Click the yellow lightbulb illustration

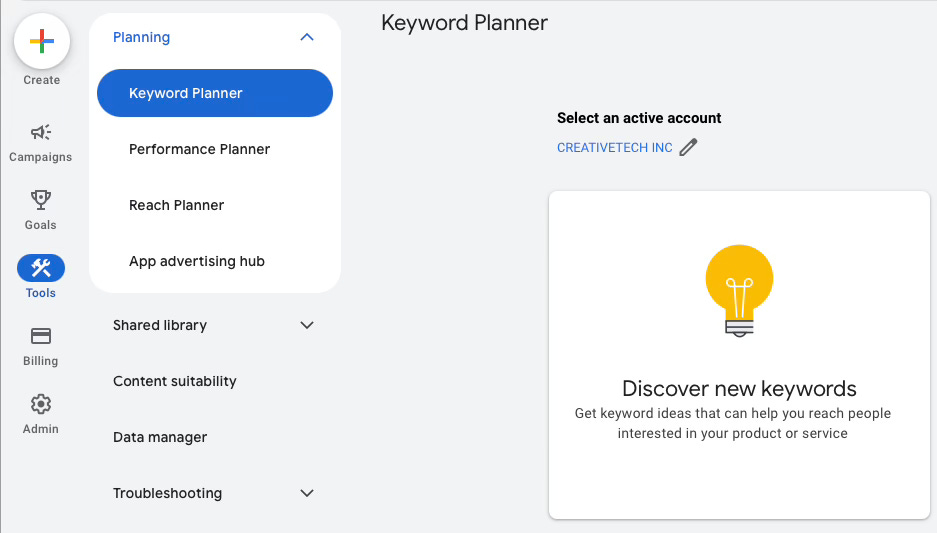(739, 290)
